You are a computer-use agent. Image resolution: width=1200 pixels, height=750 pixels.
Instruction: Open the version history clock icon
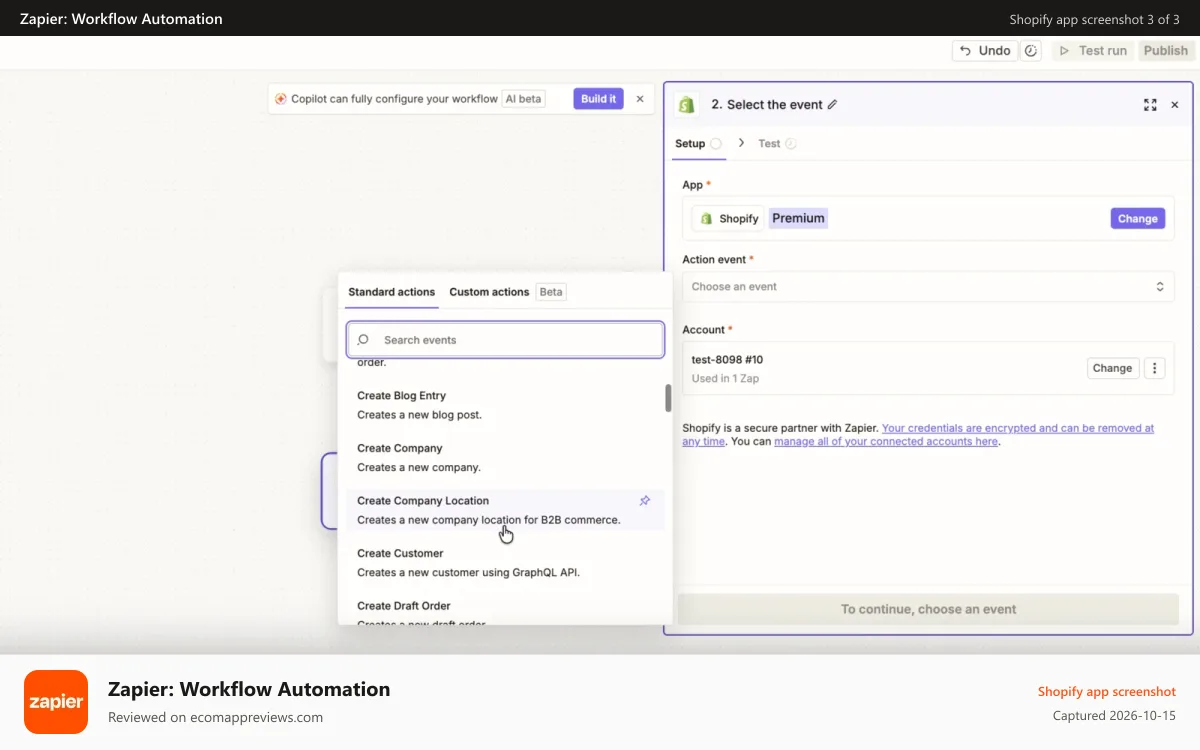click(1032, 51)
